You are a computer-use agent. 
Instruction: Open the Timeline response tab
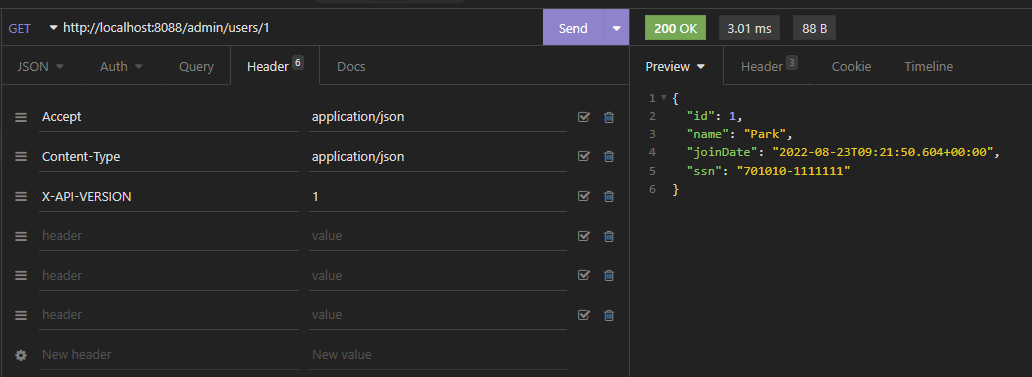coord(928,66)
